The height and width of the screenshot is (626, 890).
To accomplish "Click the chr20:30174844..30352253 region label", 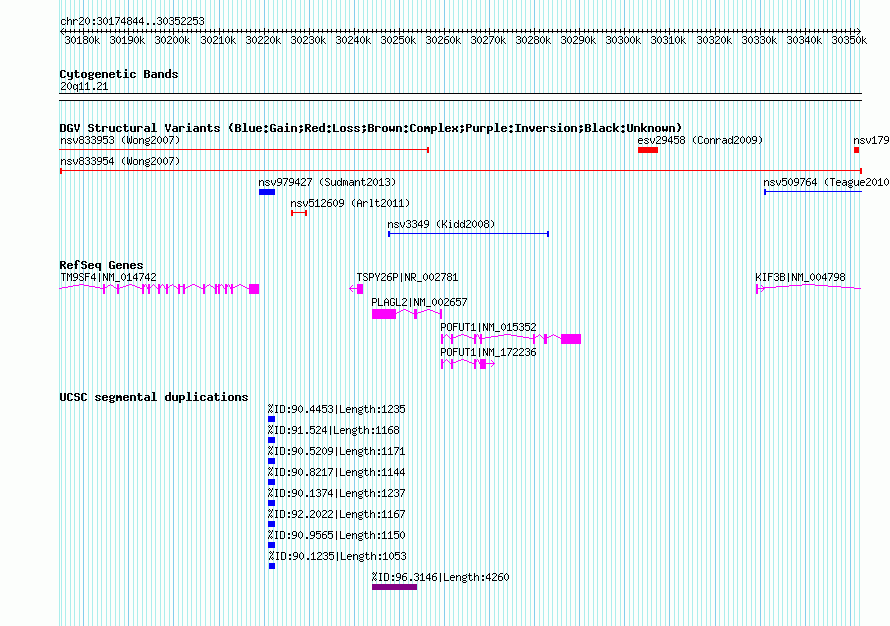I will point(132,21).
